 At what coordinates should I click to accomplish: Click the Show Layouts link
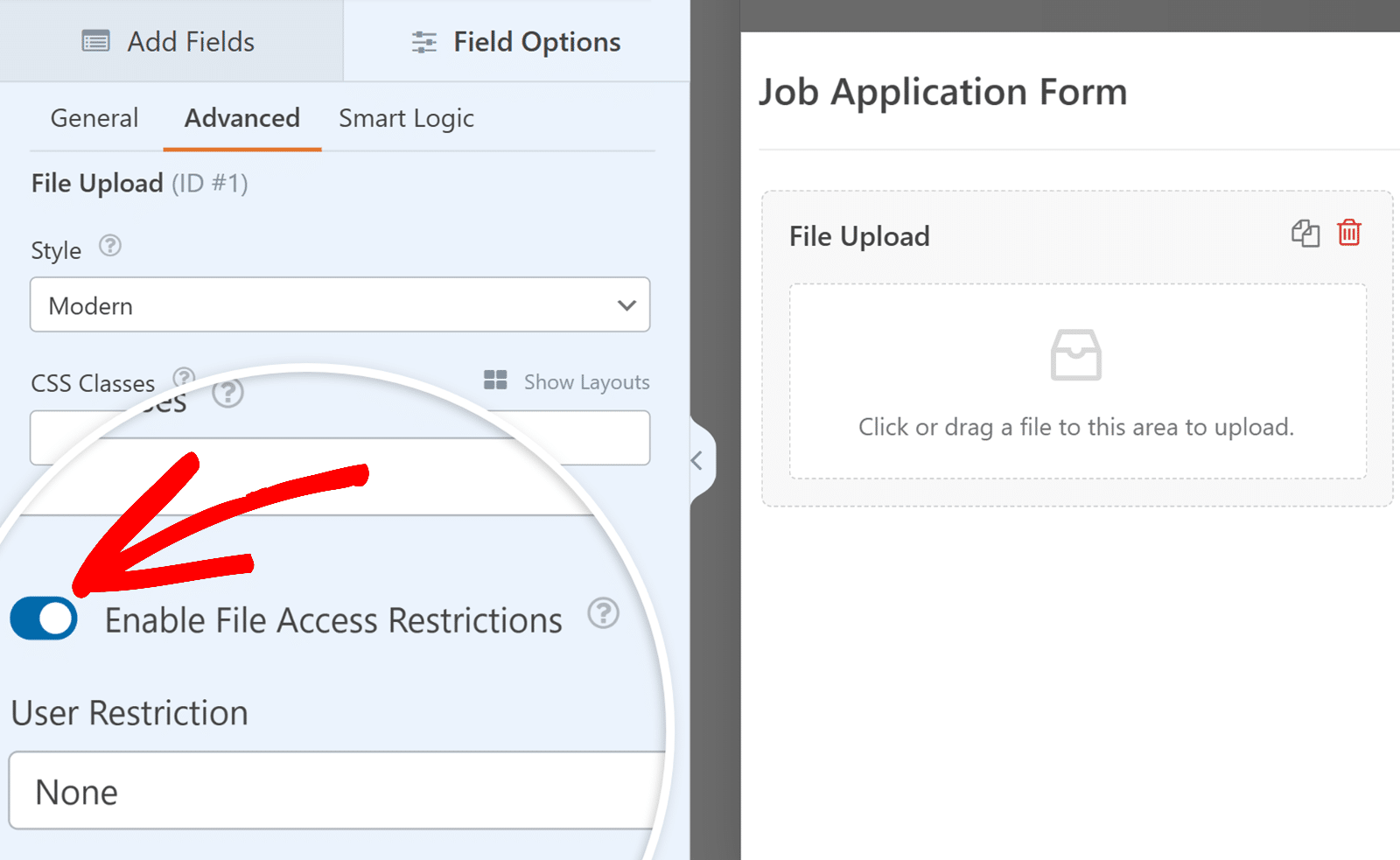pyautogui.click(x=586, y=381)
